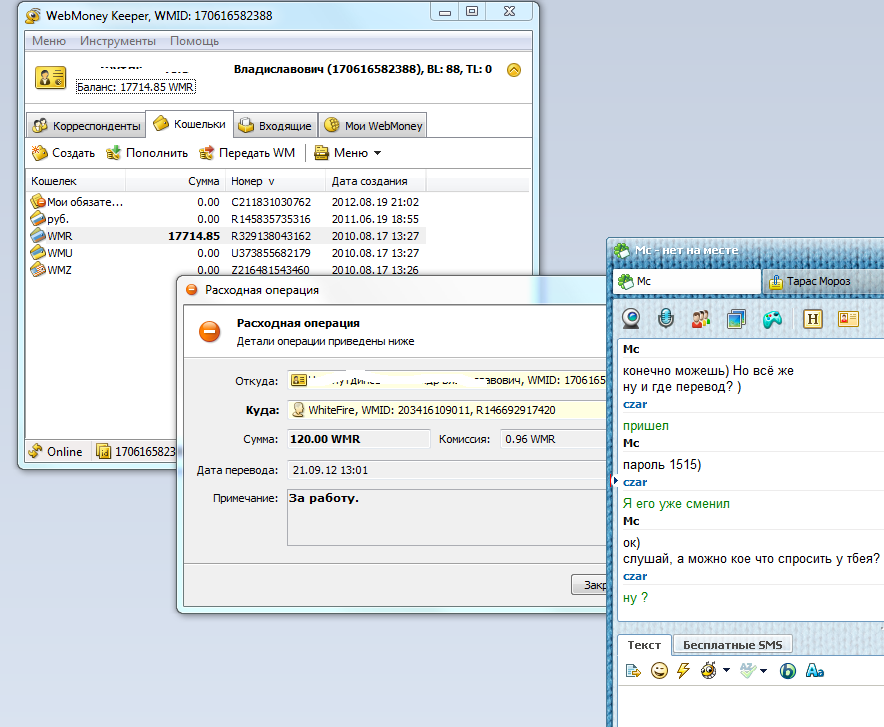884x727 pixels.
Task: Click the Куда recipient field WhiteFire
Action: tap(447, 410)
